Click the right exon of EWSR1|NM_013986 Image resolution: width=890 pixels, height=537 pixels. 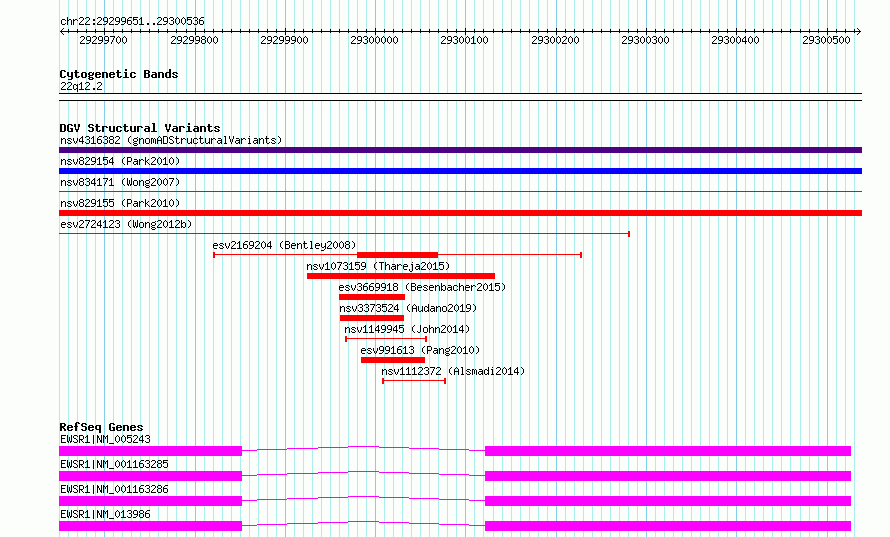click(x=668, y=526)
